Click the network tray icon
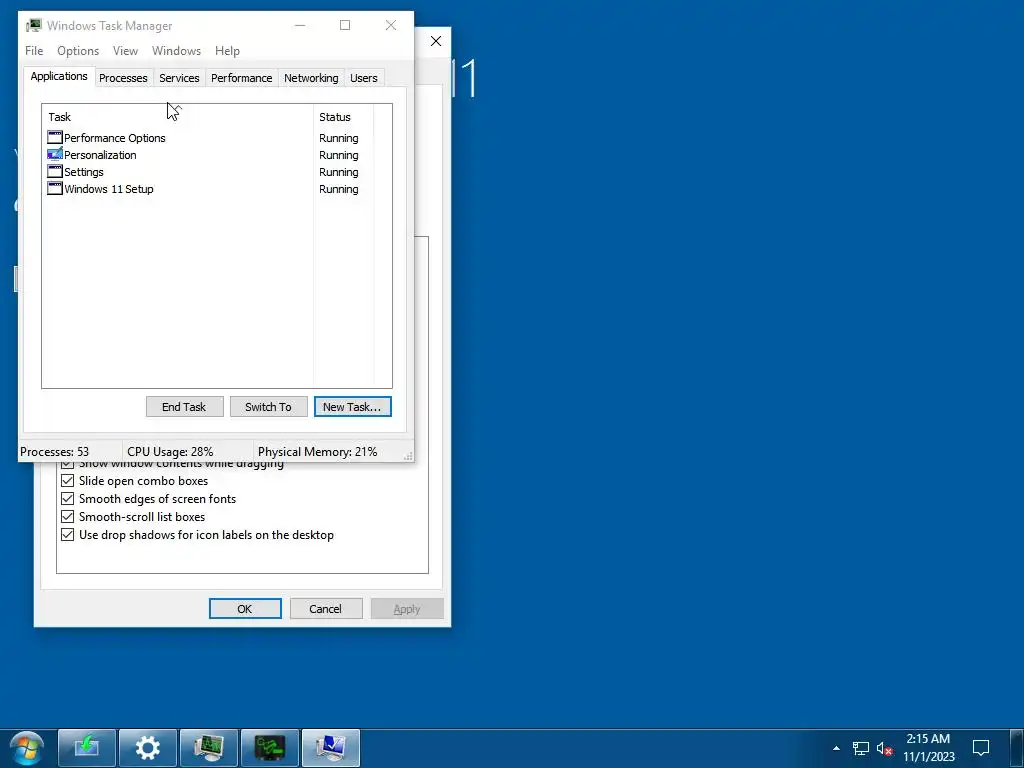Viewport: 1024px width, 768px height. [x=861, y=748]
